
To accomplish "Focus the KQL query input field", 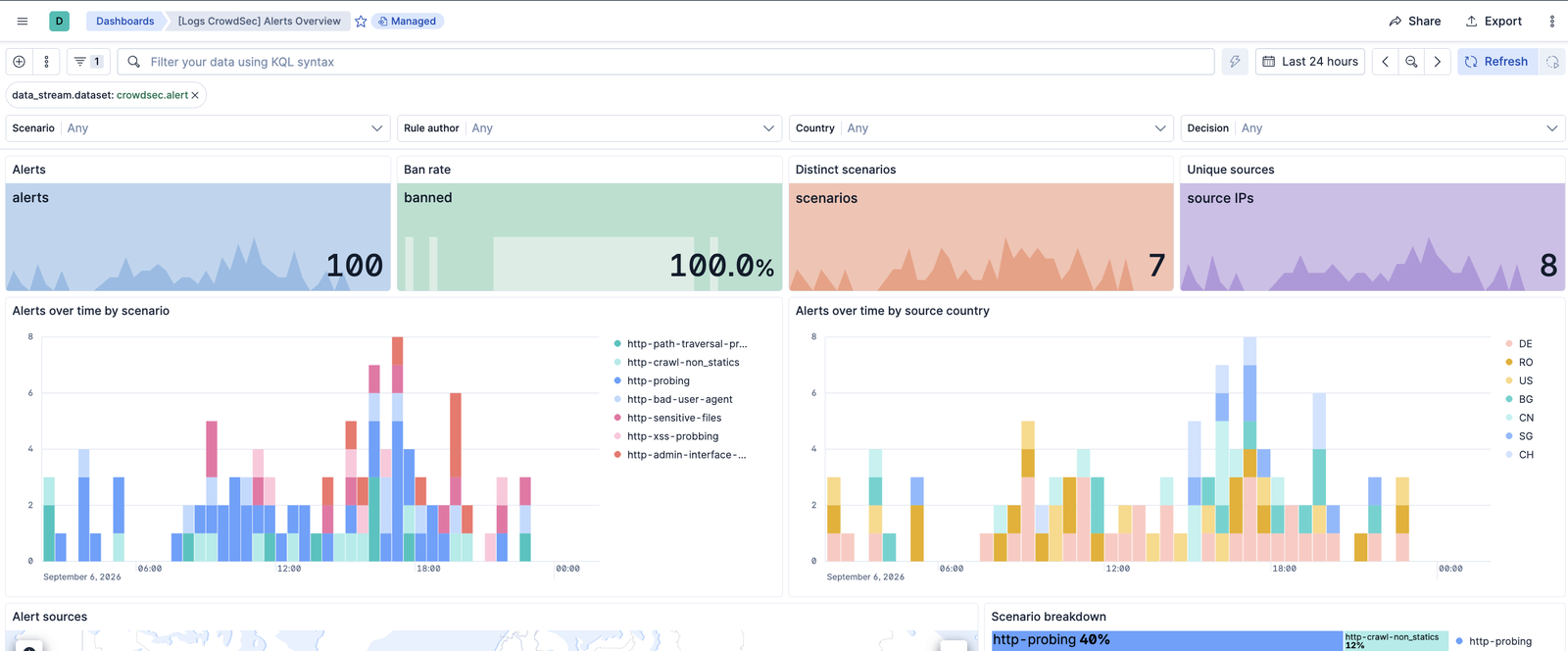I will pos(666,62).
